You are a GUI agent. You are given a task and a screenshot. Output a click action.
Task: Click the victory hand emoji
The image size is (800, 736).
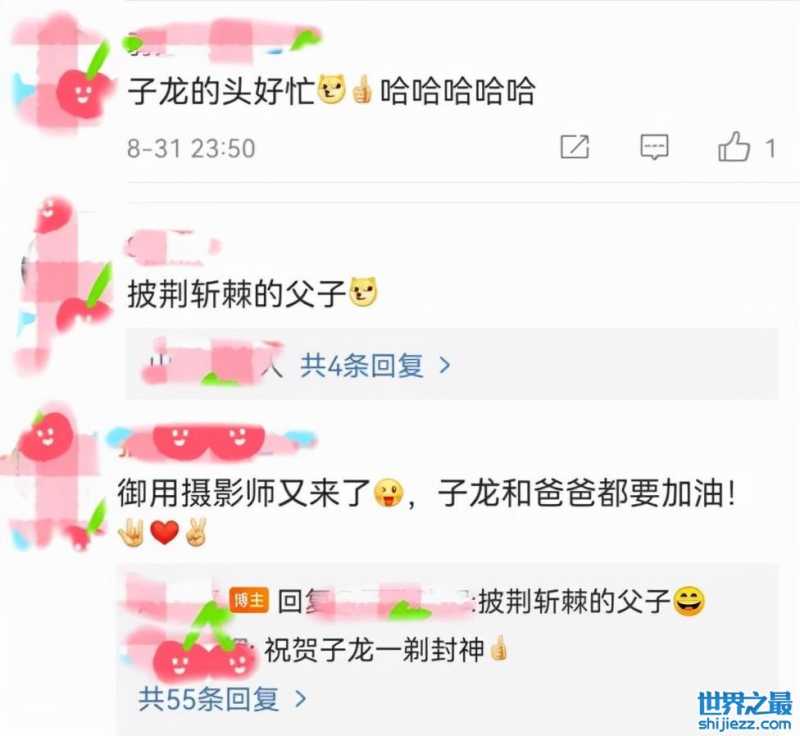pos(196,532)
